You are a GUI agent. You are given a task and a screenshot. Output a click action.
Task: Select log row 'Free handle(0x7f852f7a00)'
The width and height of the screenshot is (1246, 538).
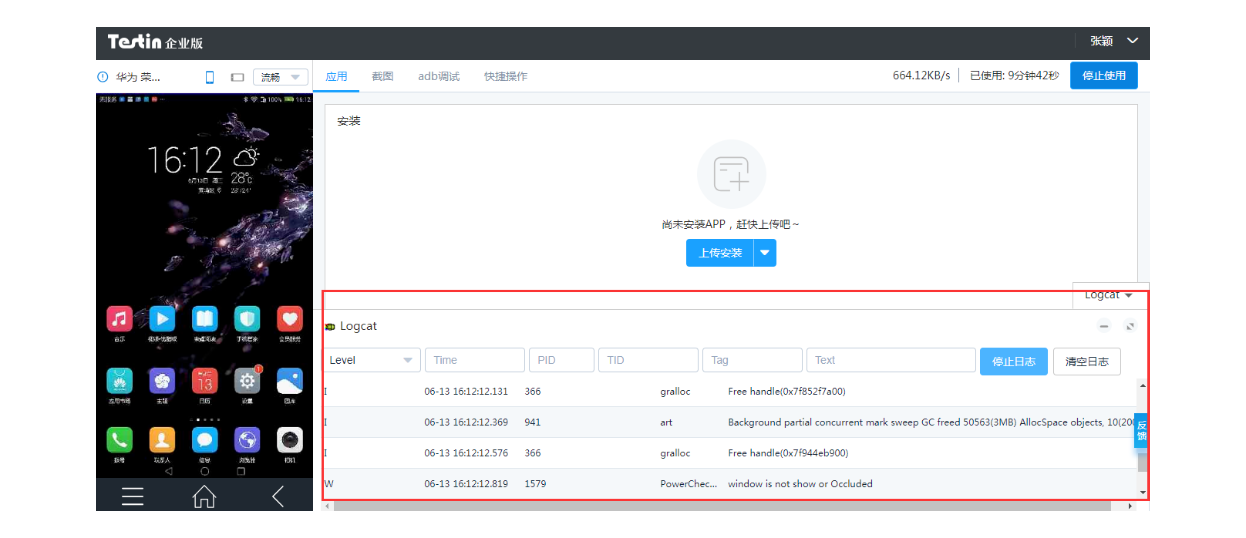(729, 391)
